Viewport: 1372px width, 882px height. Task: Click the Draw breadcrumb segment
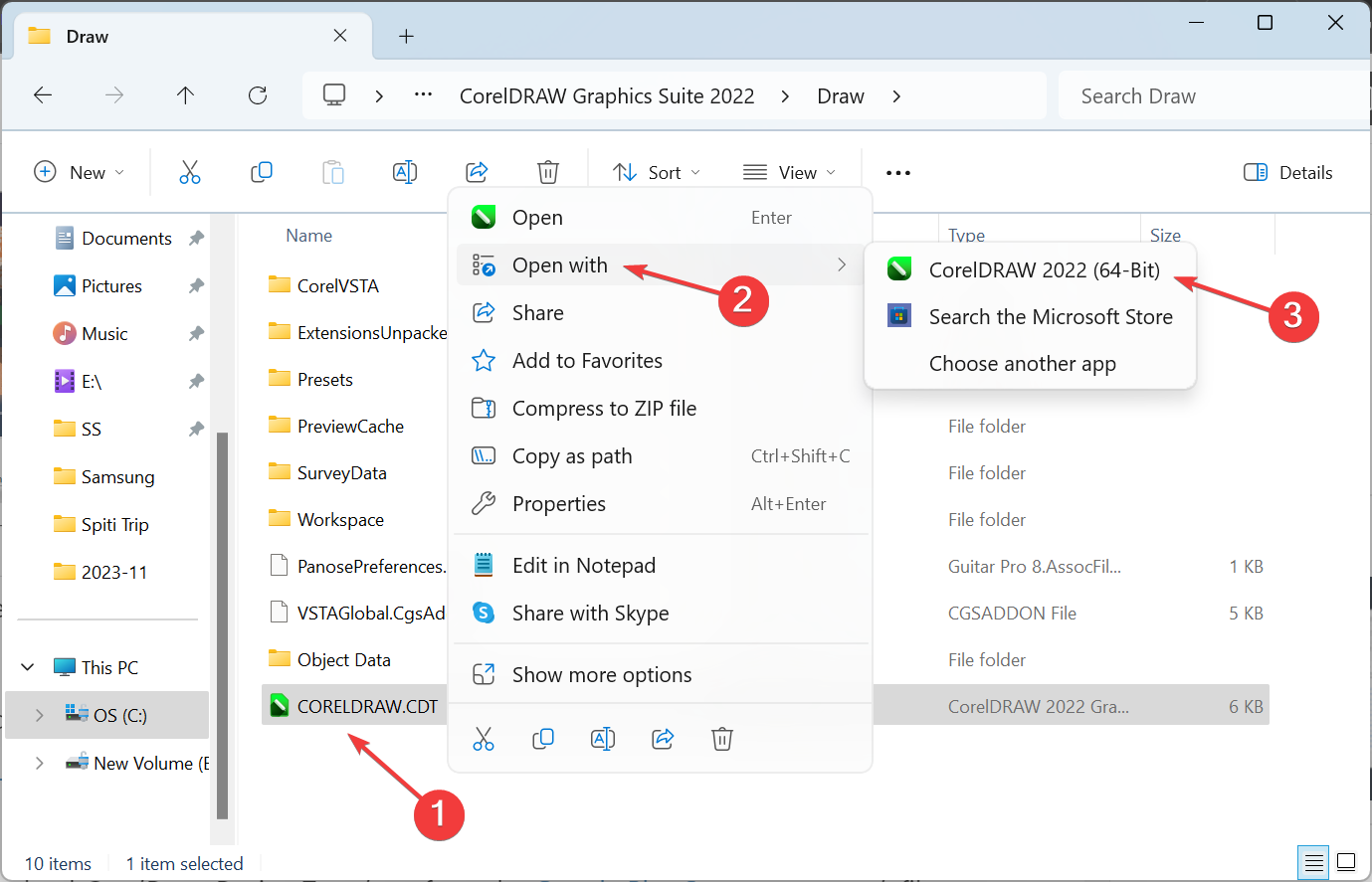click(x=841, y=95)
